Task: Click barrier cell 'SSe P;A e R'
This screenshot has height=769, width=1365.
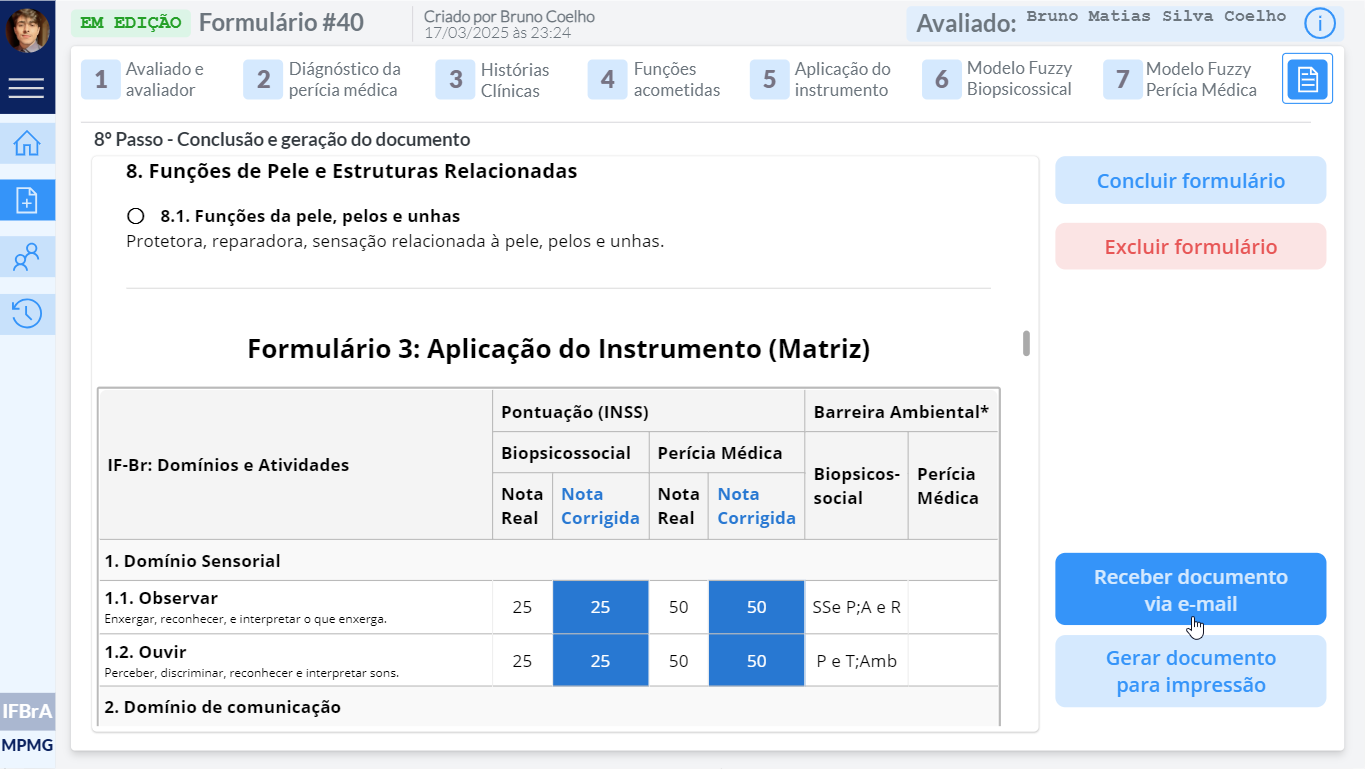Action: [858, 607]
